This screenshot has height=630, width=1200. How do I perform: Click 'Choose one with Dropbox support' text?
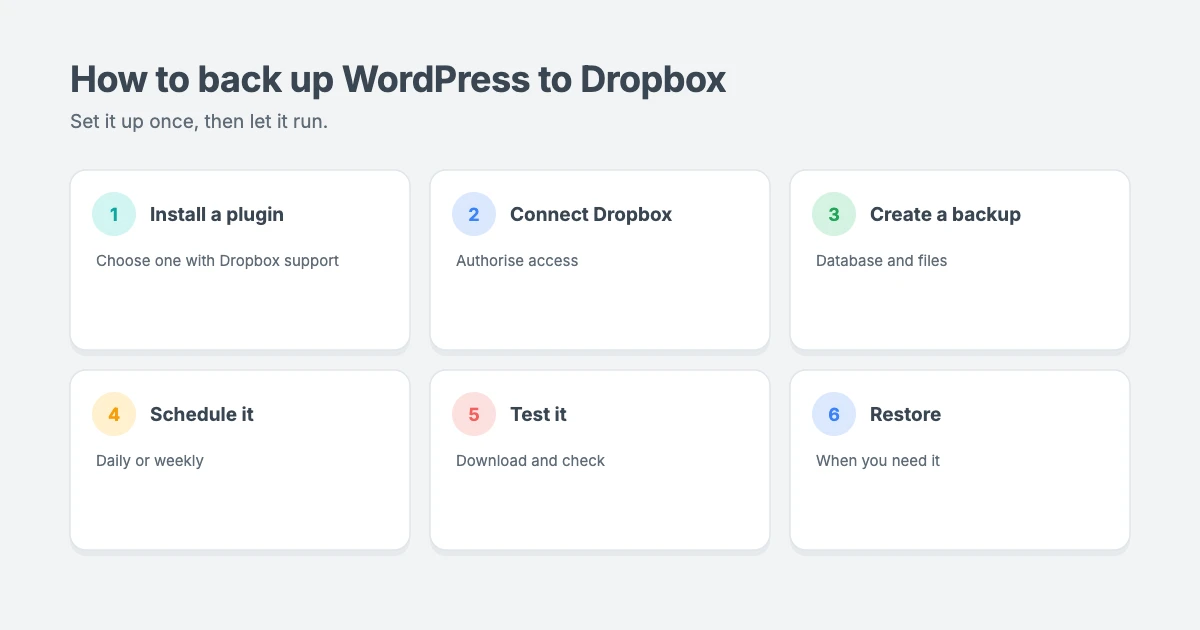pos(217,261)
